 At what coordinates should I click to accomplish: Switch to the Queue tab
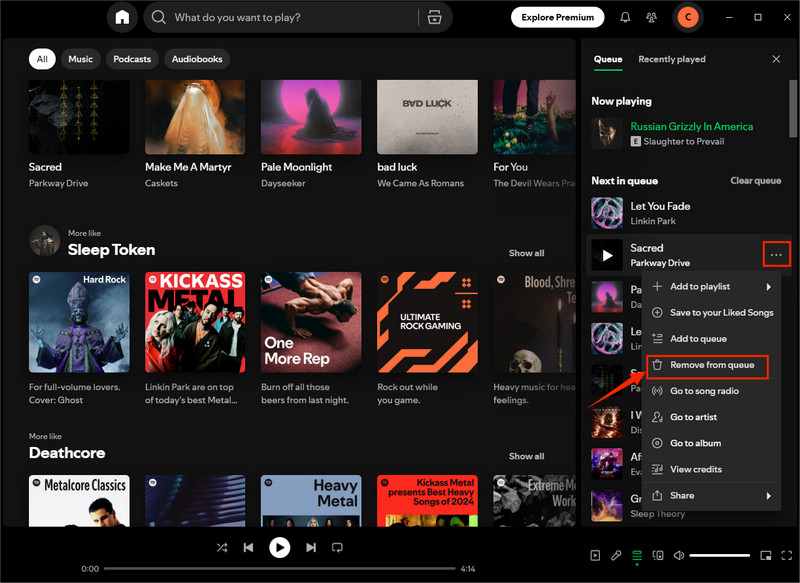point(608,59)
